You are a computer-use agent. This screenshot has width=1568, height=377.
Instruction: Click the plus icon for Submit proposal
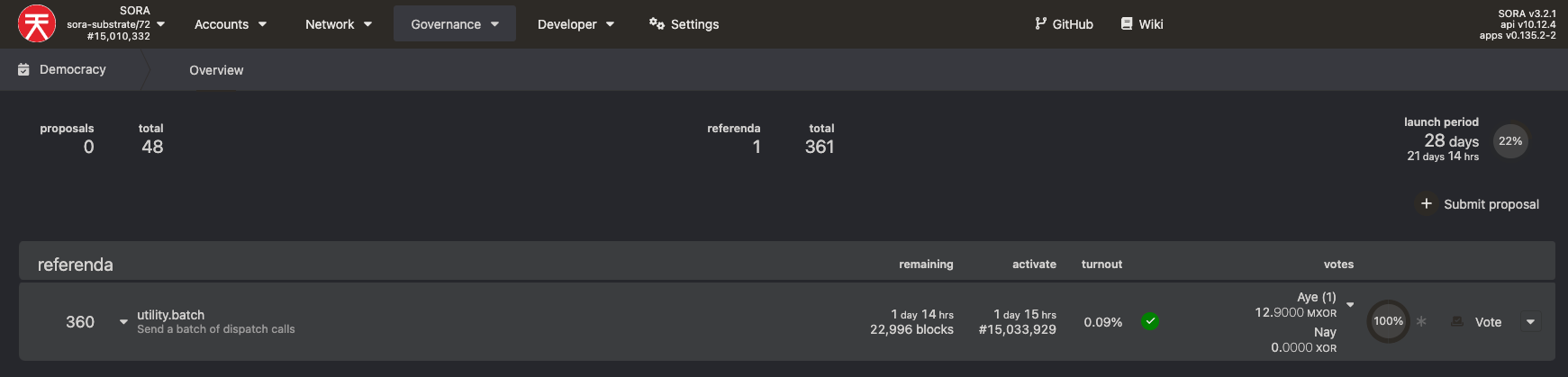1427,204
